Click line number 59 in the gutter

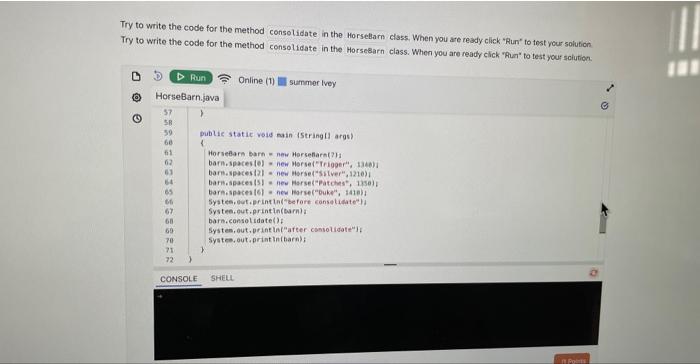[x=168, y=133]
